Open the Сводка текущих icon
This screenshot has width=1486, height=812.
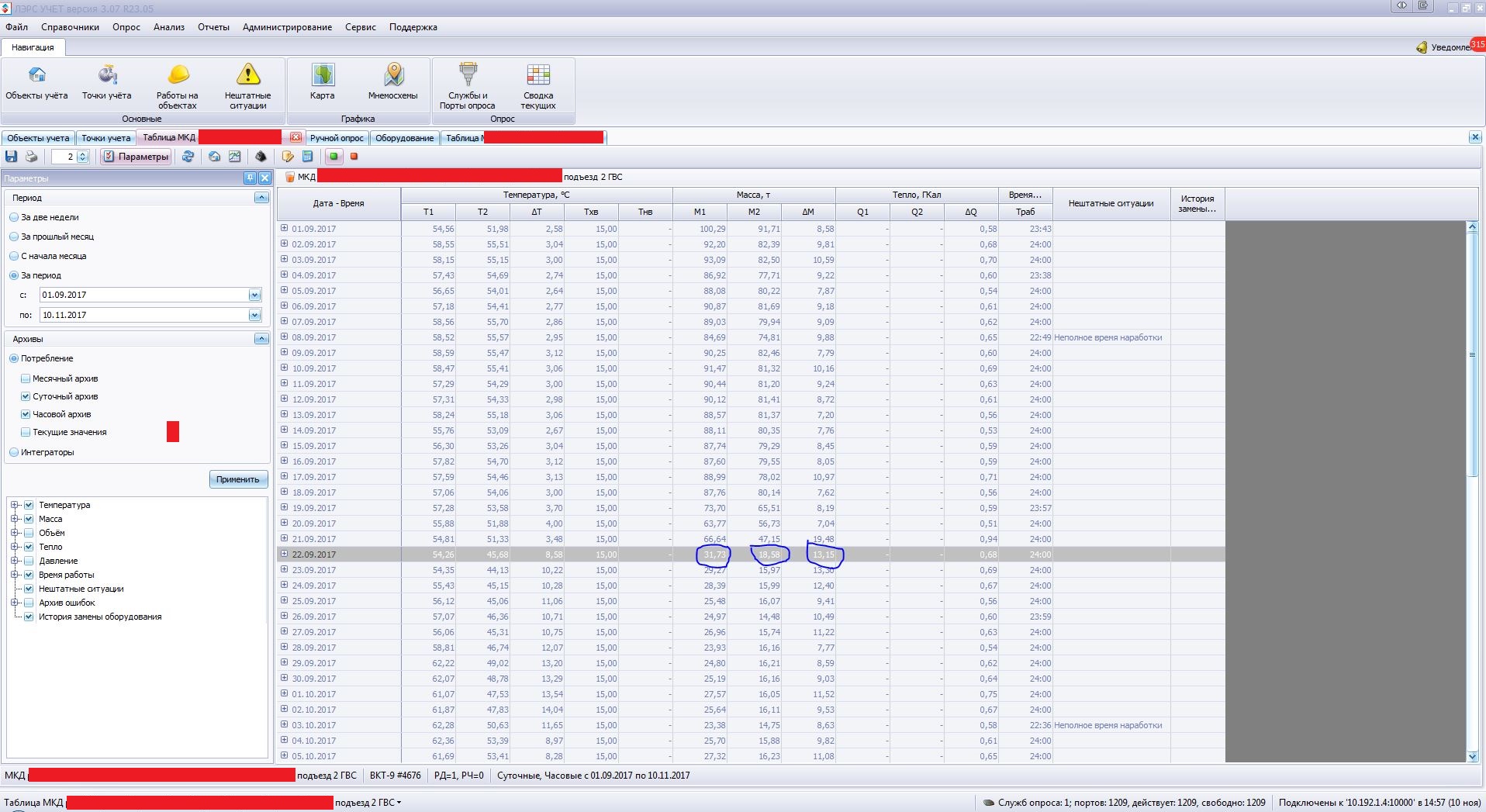tap(538, 85)
